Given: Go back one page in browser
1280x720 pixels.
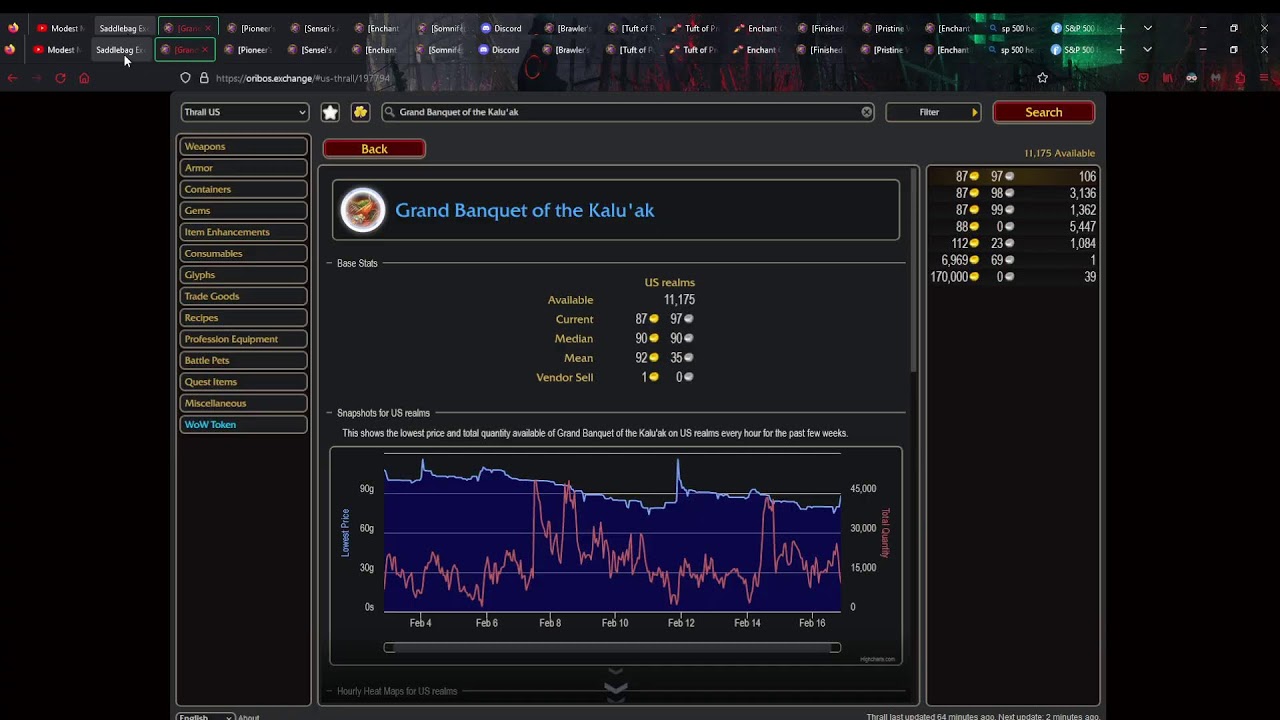Looking at the screenshot, I should pyautogui.click(x=12, y=78).
